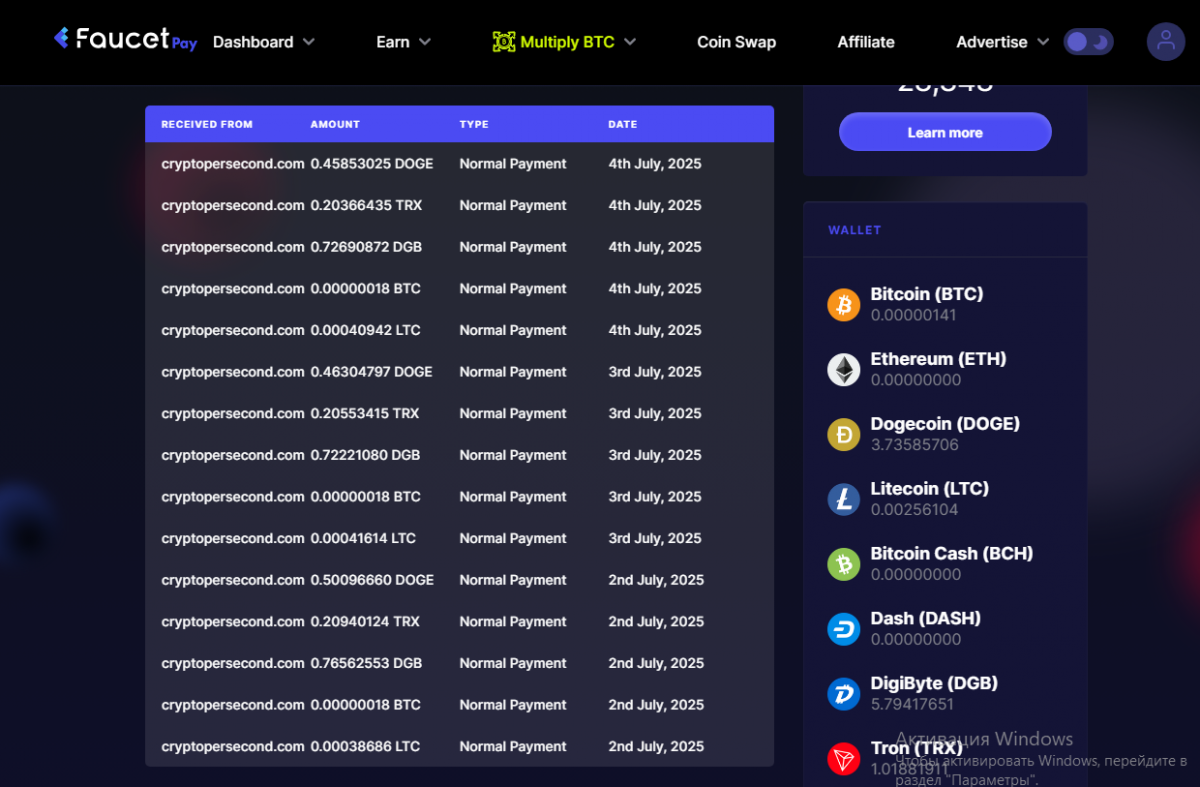Click the Dogecoin (DOGE) coin icon
This screenshot has height=787, width=1200.
click(x=844, y=434)
